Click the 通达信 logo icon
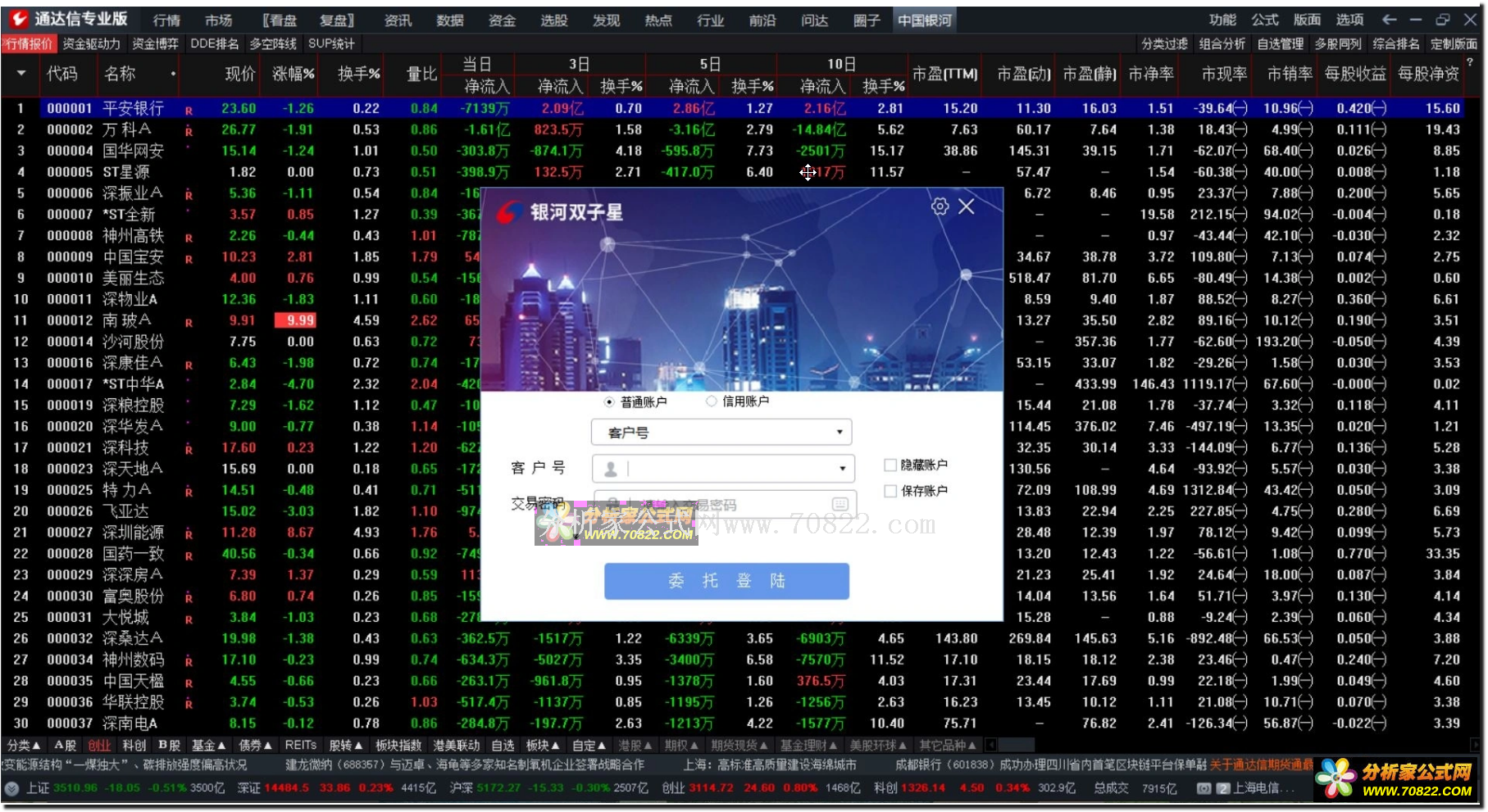The height and width of the screenshot is (812, 1488). click(18, 19)
